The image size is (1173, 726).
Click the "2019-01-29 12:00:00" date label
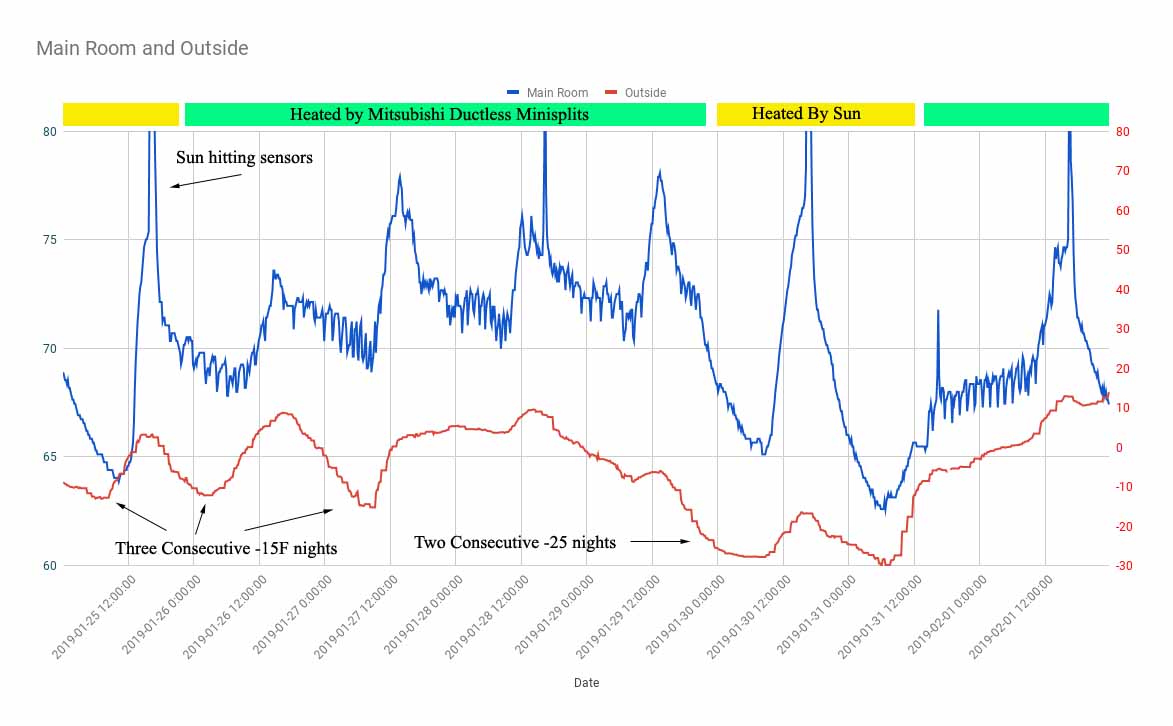(x=617, y=617)
